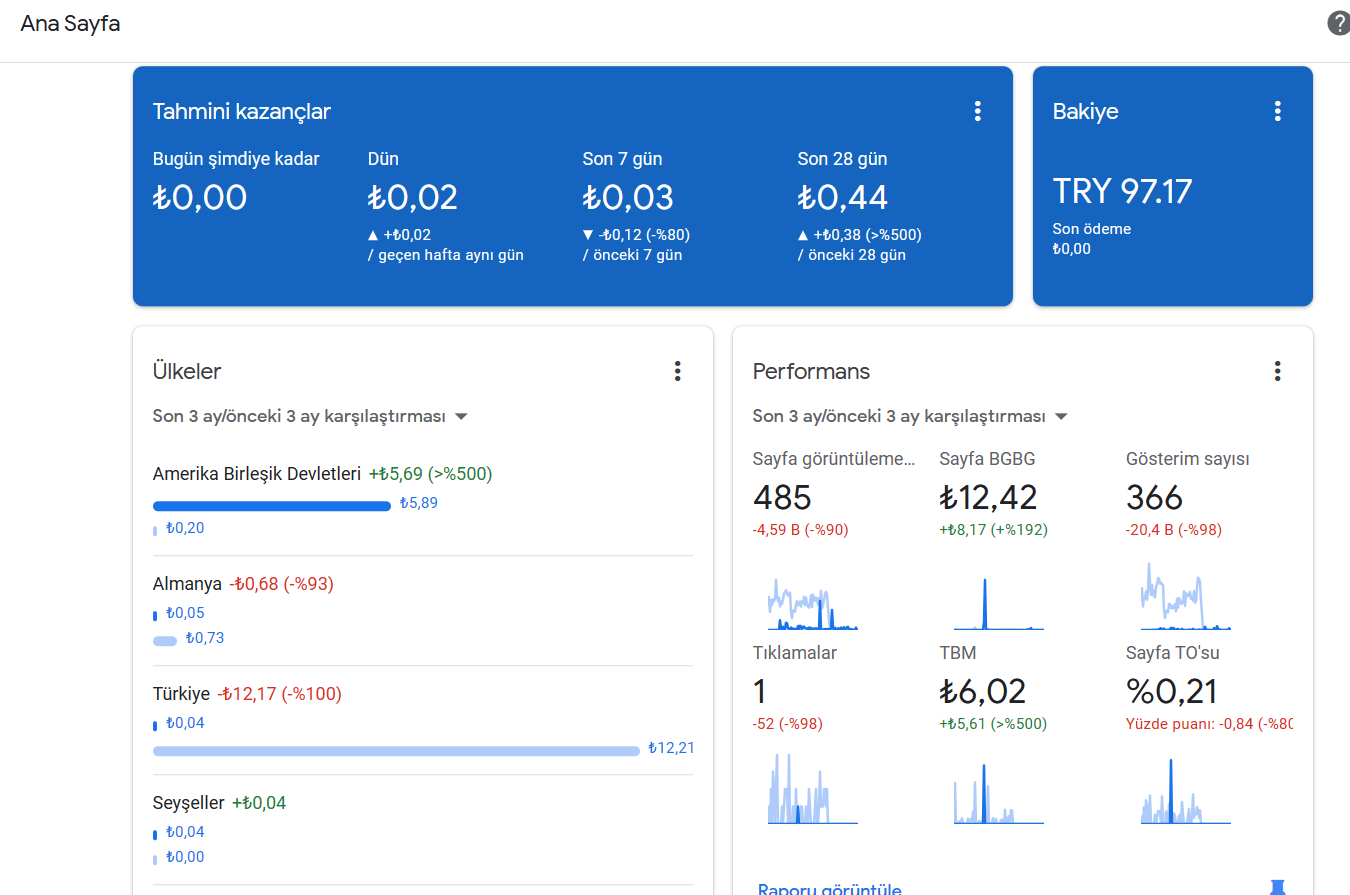
Task: Expand Ülkeler date range comparison dropdown
Action: [310, 416]
